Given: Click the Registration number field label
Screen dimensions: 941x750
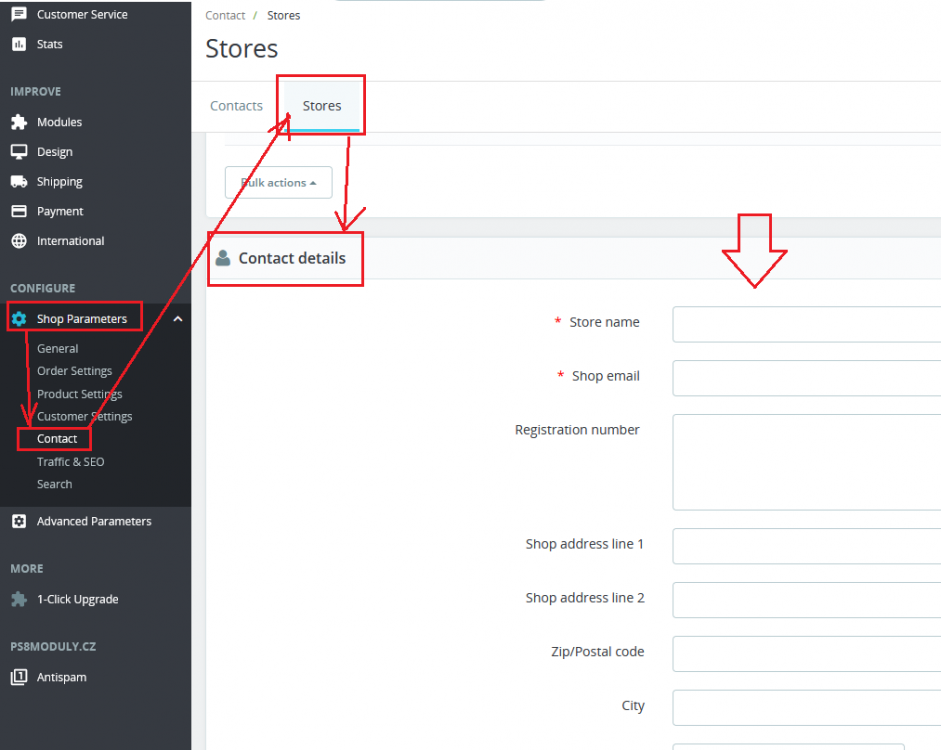Looking at the screenshot, I should pyautogui.click(x=577, y=430).
